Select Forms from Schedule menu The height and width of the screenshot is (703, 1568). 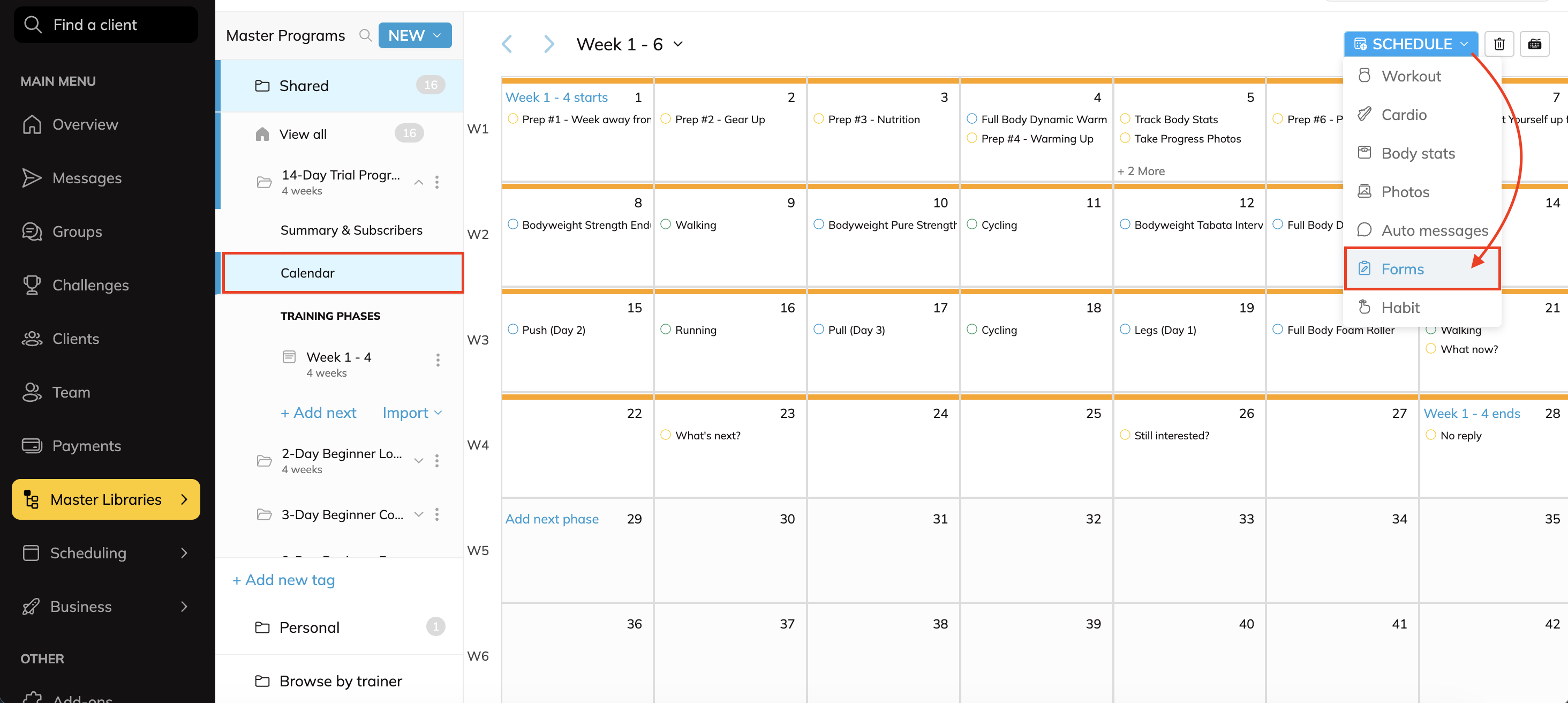pos(1422,268)
